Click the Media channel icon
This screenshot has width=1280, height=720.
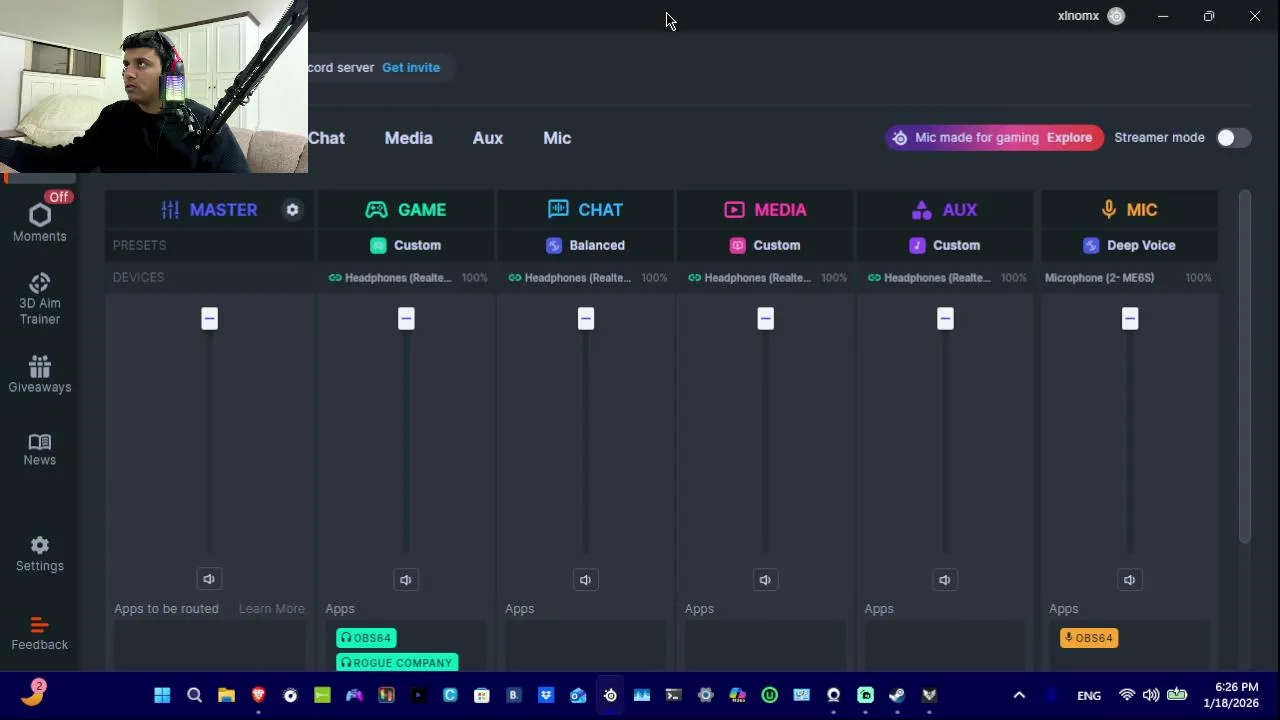pyautogui.click(x=735, y=210)
